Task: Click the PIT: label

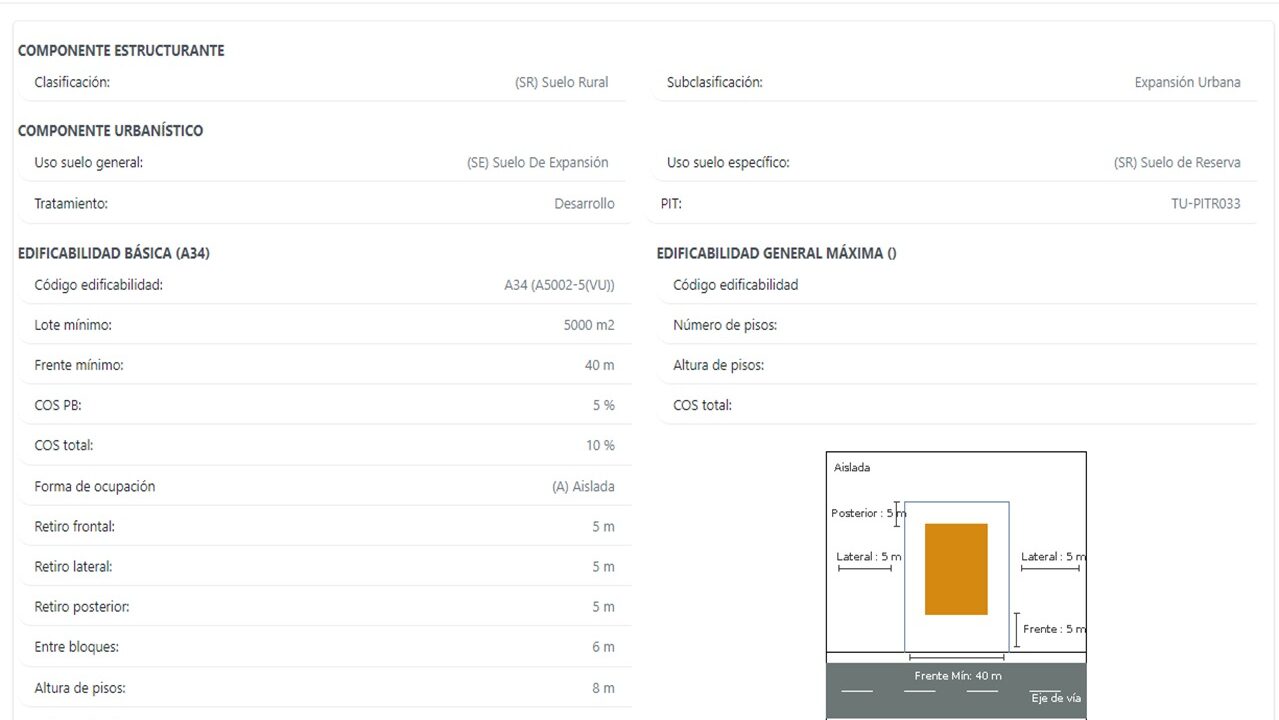Action: tap(671, 204)
